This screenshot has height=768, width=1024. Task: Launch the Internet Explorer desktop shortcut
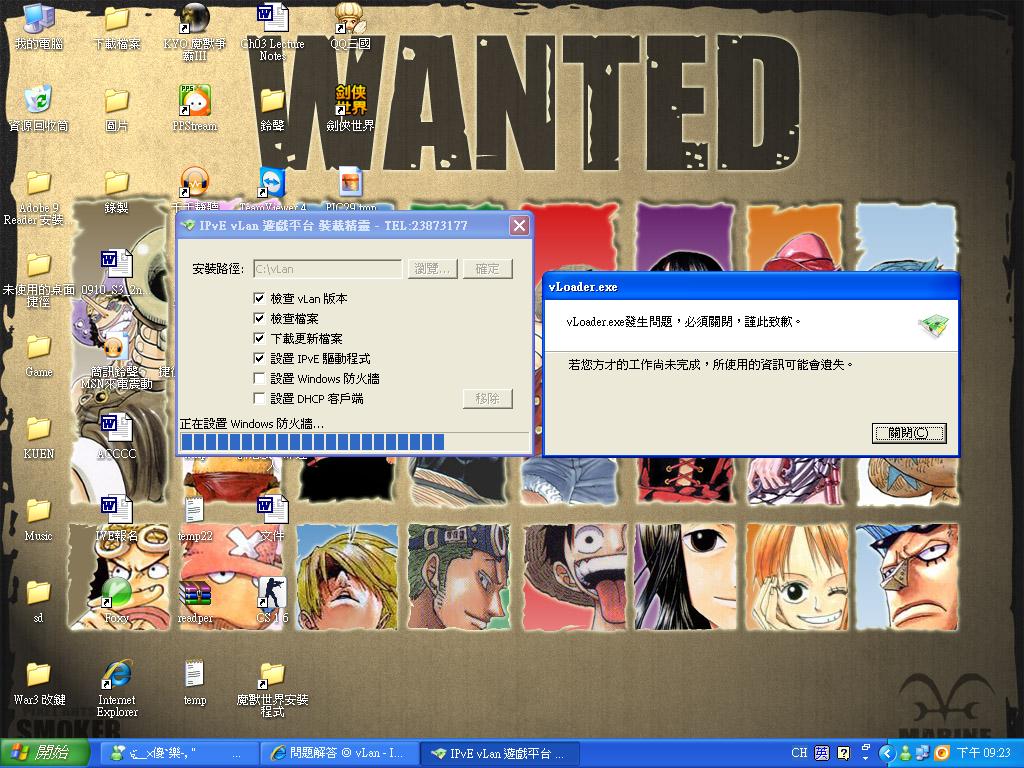point(116,689)
